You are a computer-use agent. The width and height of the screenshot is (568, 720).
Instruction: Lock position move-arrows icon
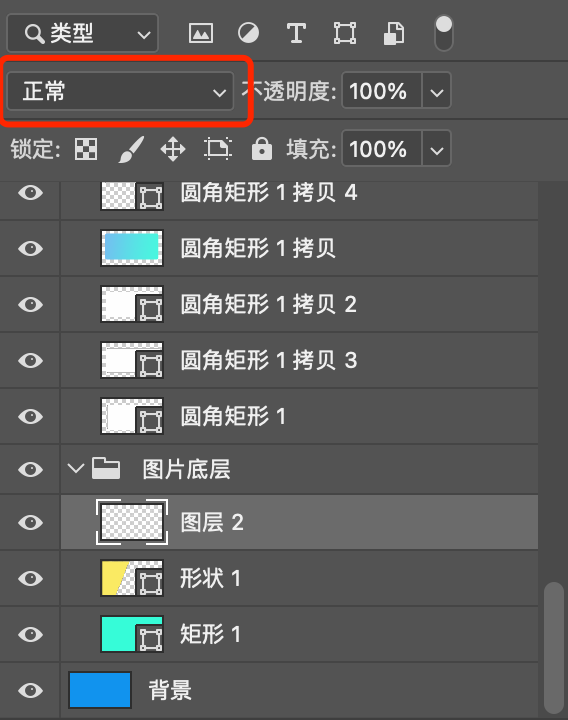click(x=173, y=149)
